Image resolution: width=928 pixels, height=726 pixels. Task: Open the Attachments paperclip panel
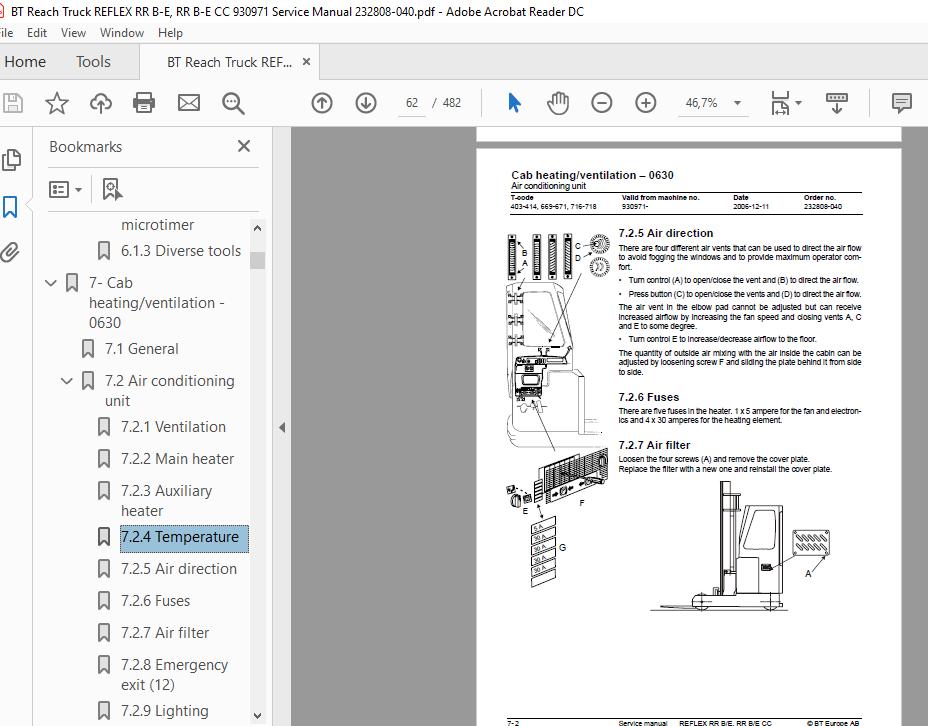coord(10,252)
